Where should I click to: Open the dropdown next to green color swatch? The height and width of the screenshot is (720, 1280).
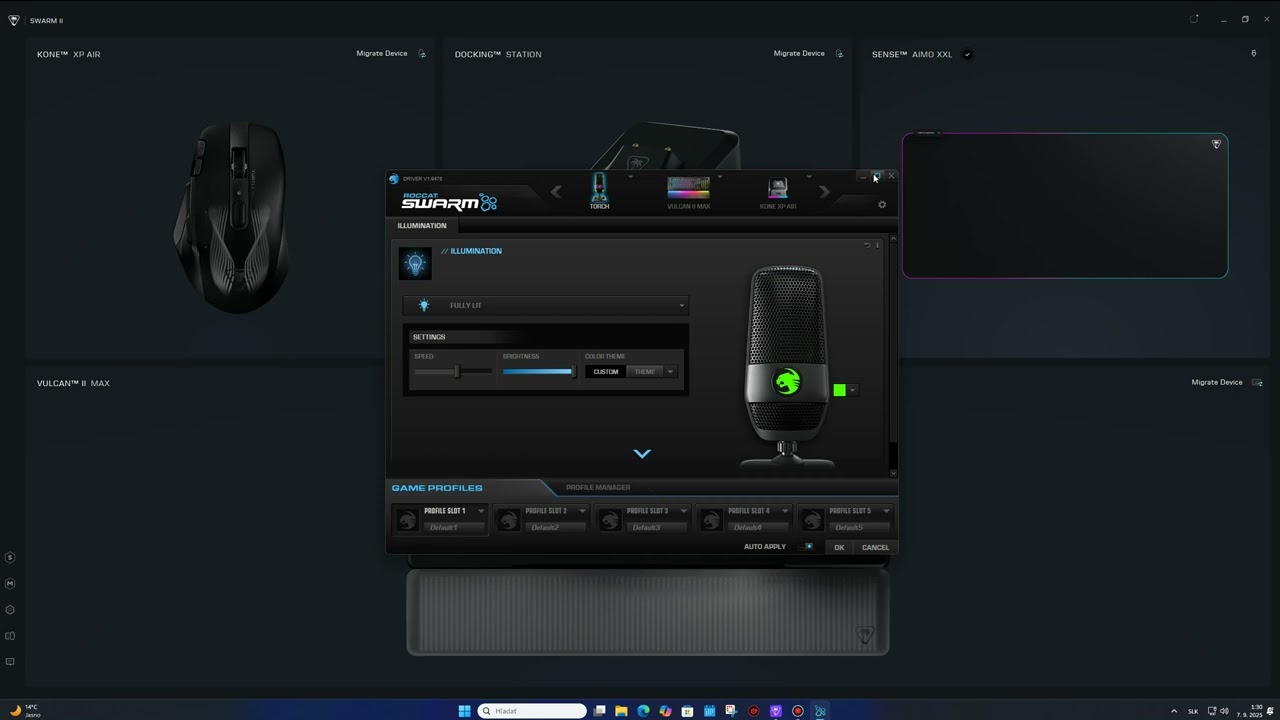coord(852,390)
